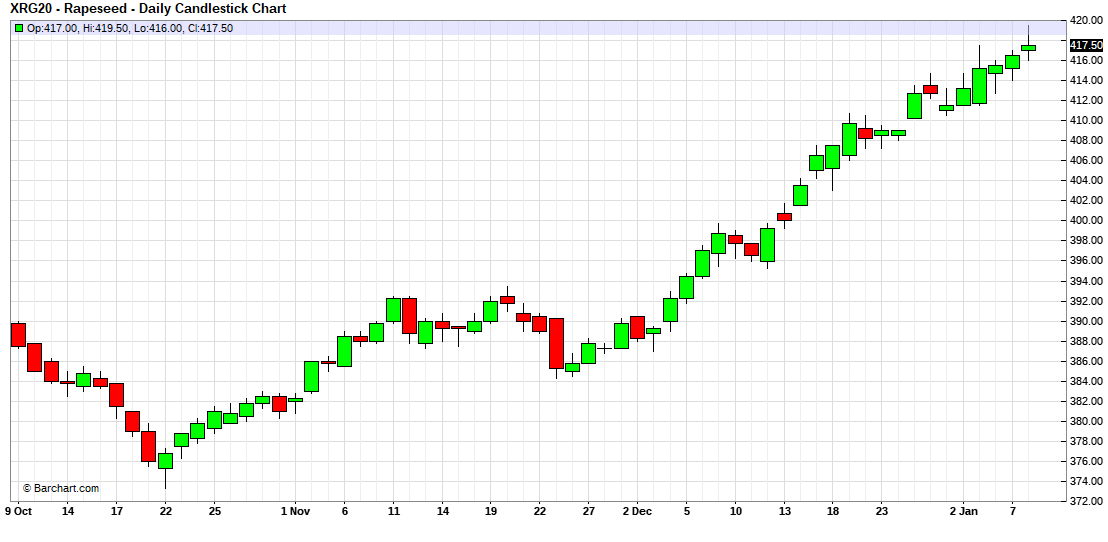Screen dimensions: 1108x542
Task: Click the Barchart.com watermark text
Action: (x=66, y=488)
